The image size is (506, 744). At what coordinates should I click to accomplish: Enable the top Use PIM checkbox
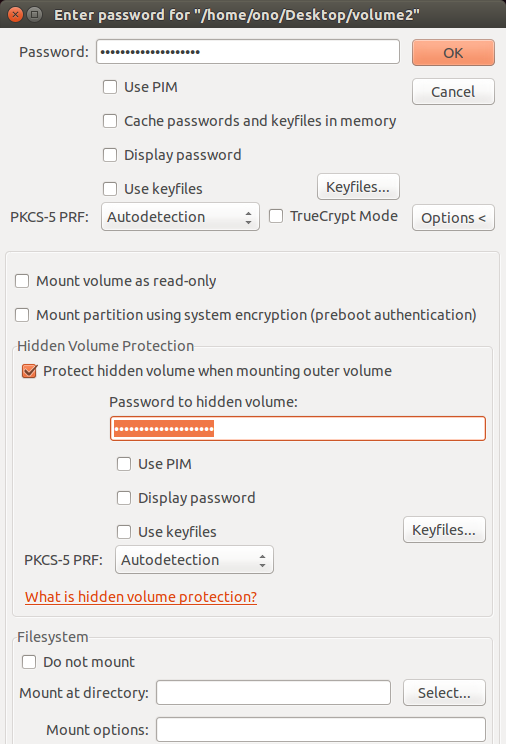(110, 87)
